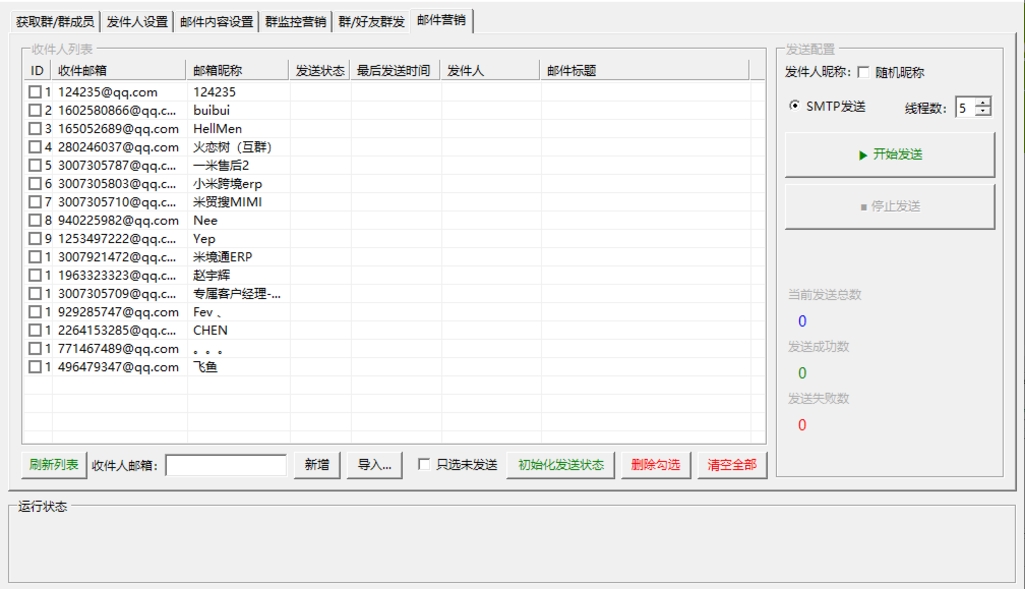Open the 发件人设置 tab
Image resolution: width=1025 pixels, height=589 pixels.
tap(137, 22)
